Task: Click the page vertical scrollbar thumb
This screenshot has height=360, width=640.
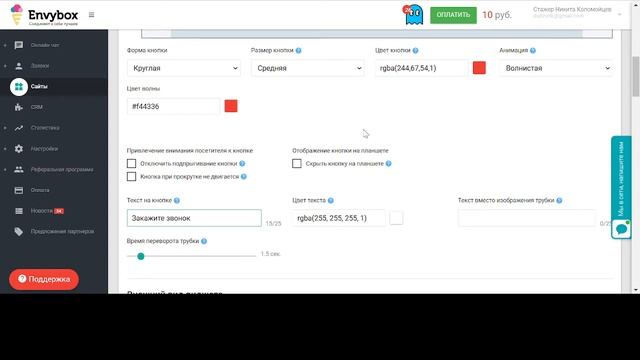Action: click(x=636, y=76)
